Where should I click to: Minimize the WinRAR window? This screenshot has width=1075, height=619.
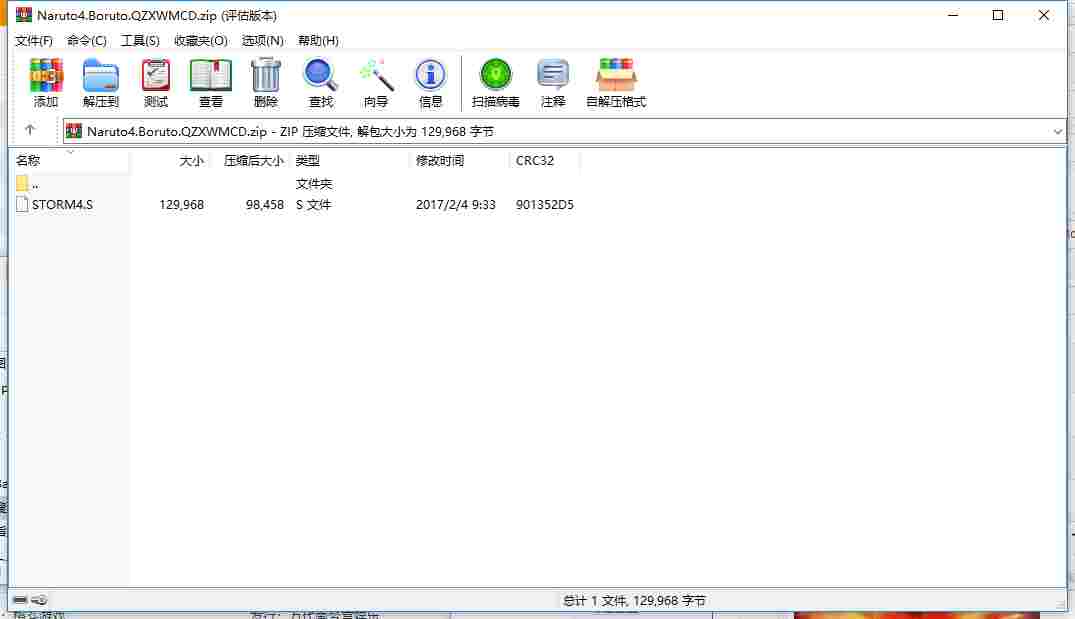(x=953, y=14)
